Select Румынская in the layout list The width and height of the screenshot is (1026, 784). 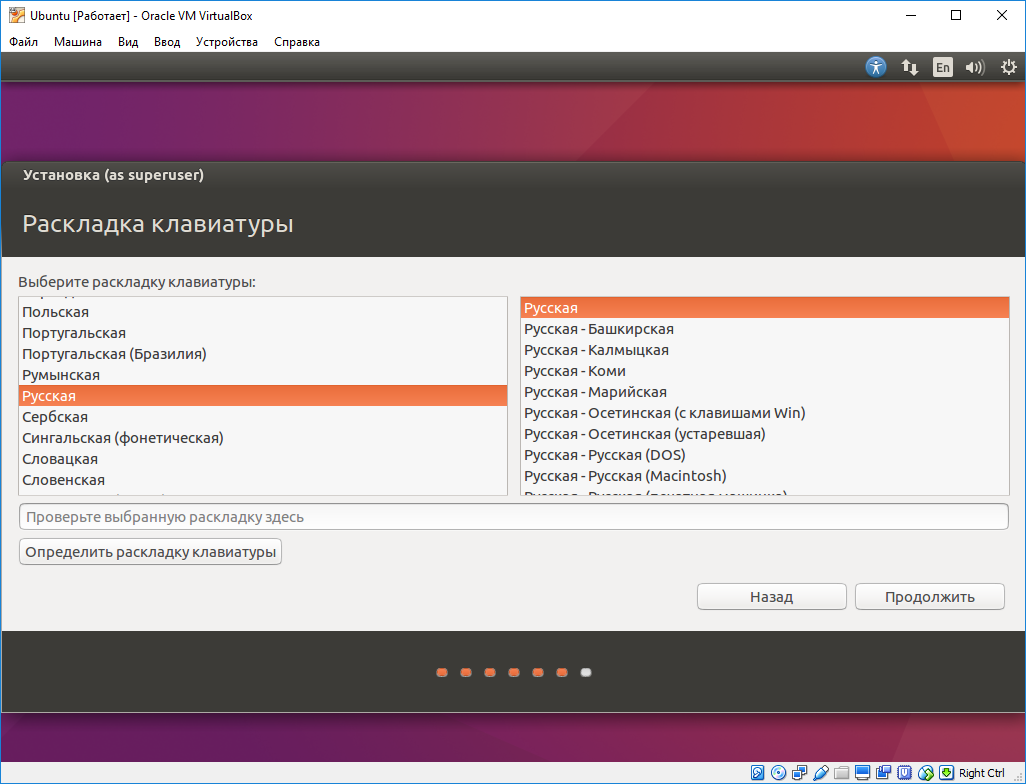(263, 375)
